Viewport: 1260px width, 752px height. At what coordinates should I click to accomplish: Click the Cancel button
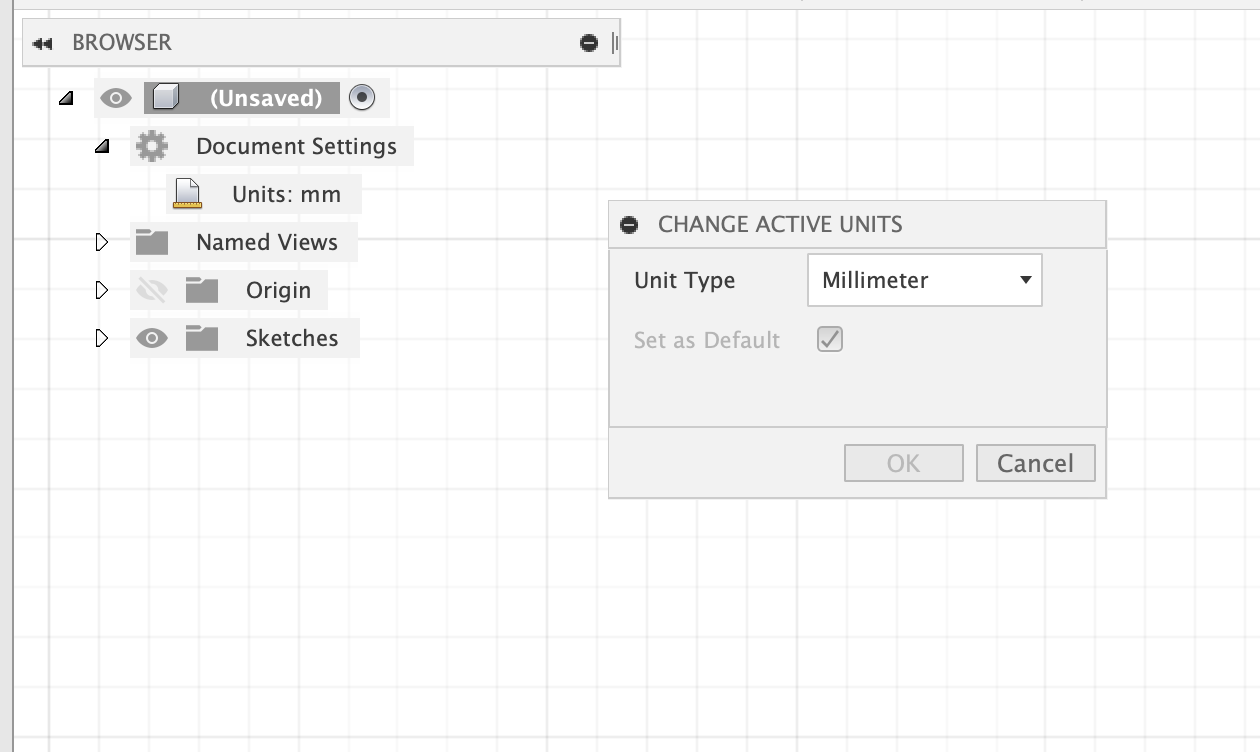(1035, 463)
